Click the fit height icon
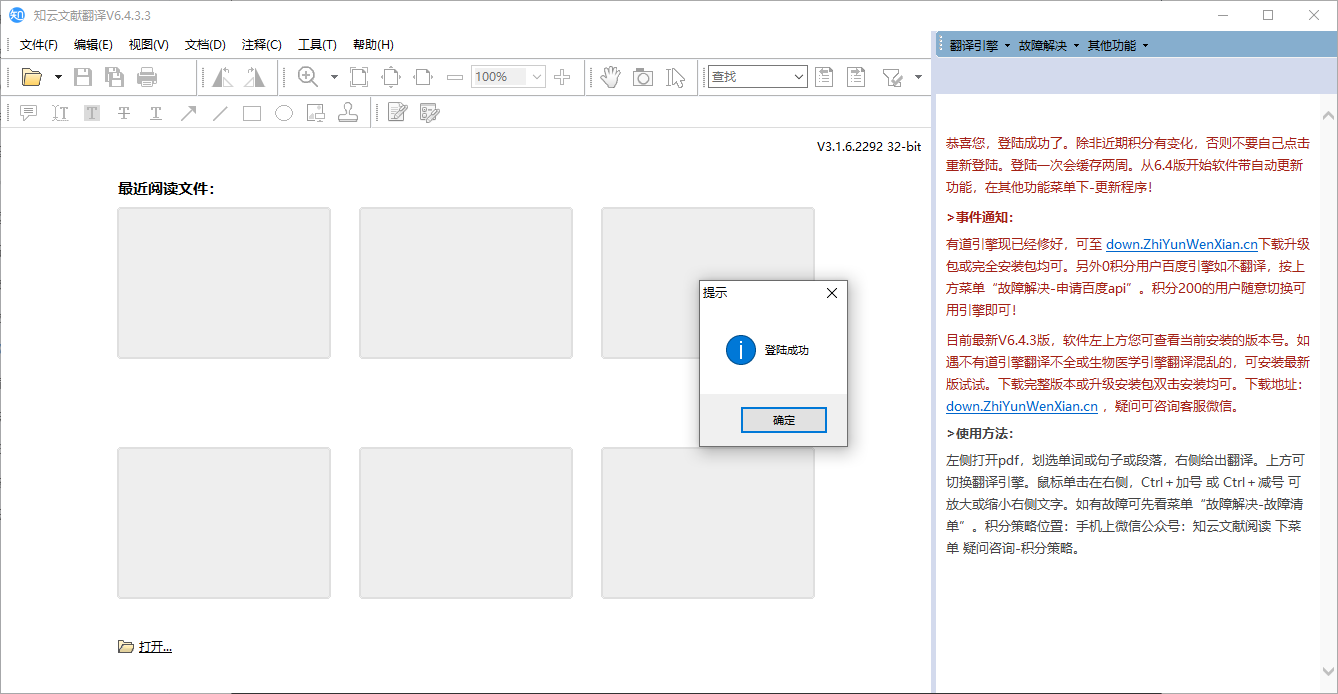1338x694 pixels. tap(391, 77)
